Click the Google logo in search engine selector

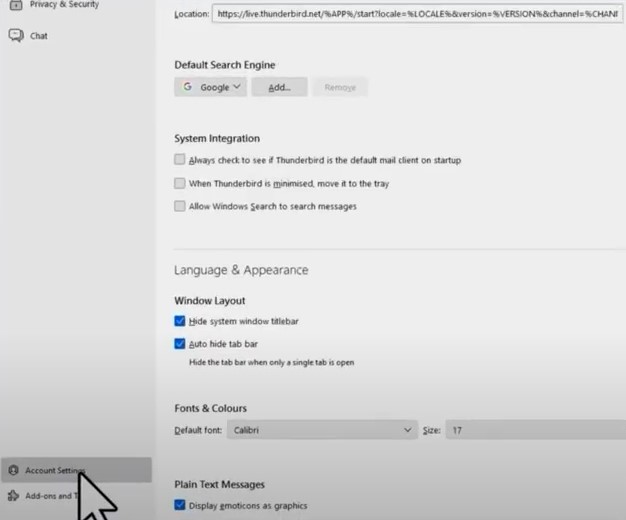(x=187, y=87)
